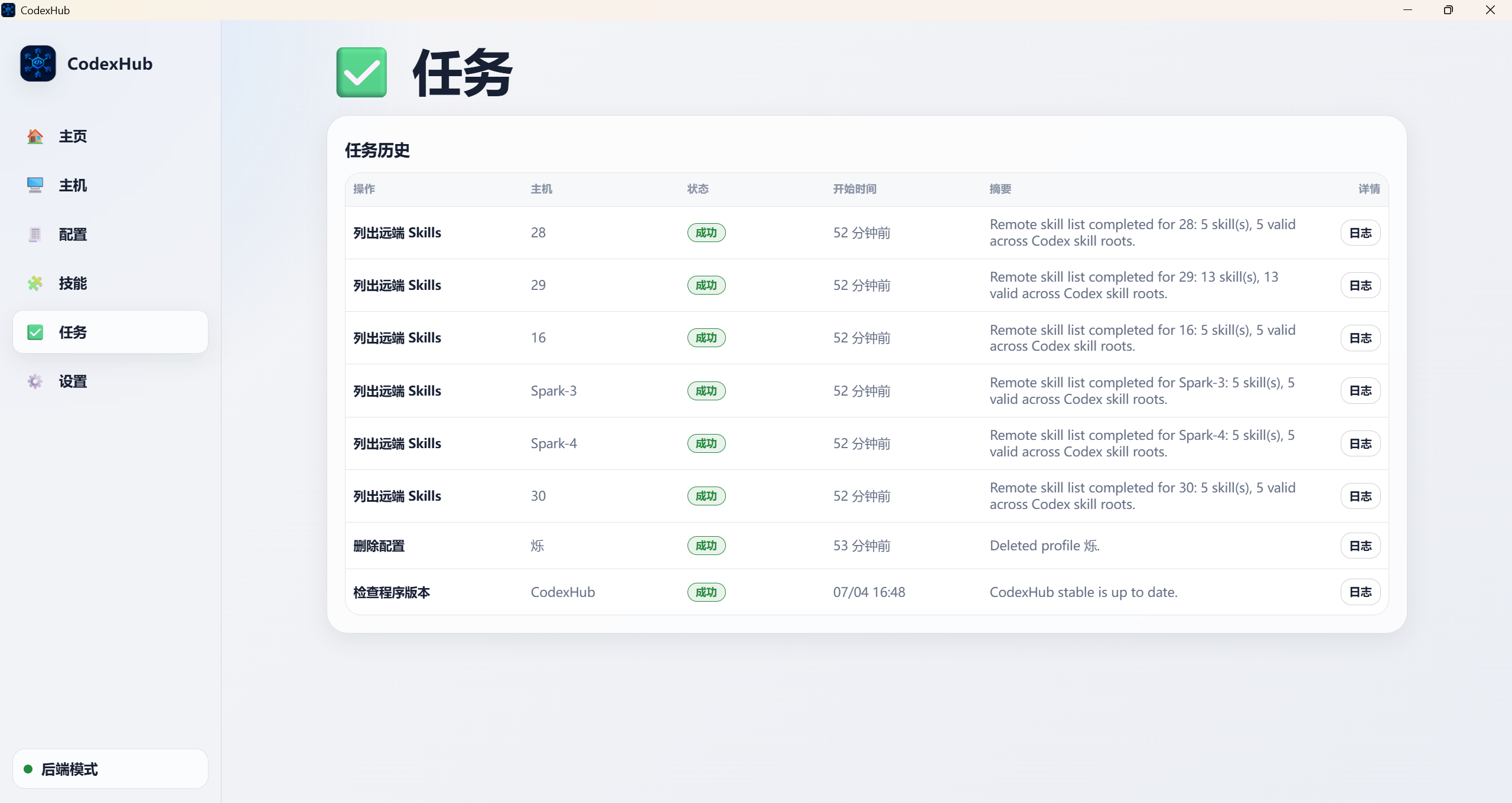Click the 成功 badge in CodexHub row
The image size is (1512, 803).
[706, 592]
